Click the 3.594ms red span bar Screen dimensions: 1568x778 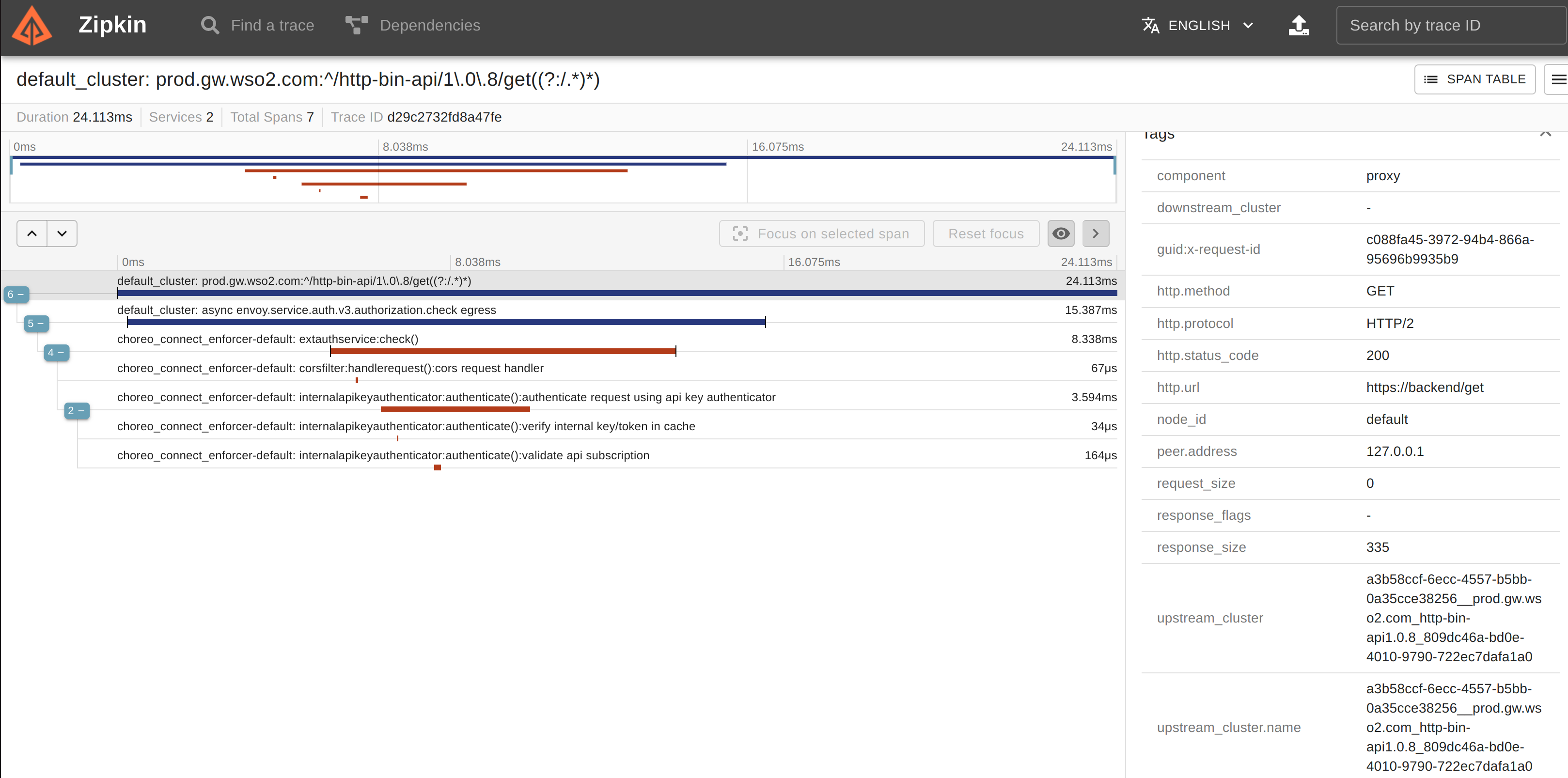(455, 410)
